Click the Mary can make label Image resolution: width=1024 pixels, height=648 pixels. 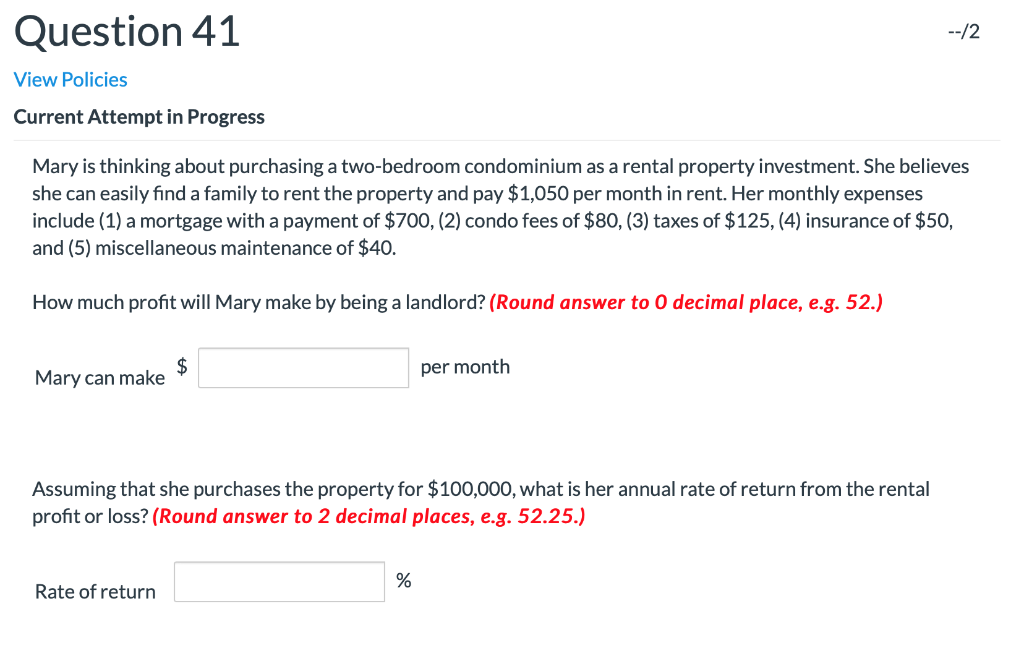click(99, 378)
